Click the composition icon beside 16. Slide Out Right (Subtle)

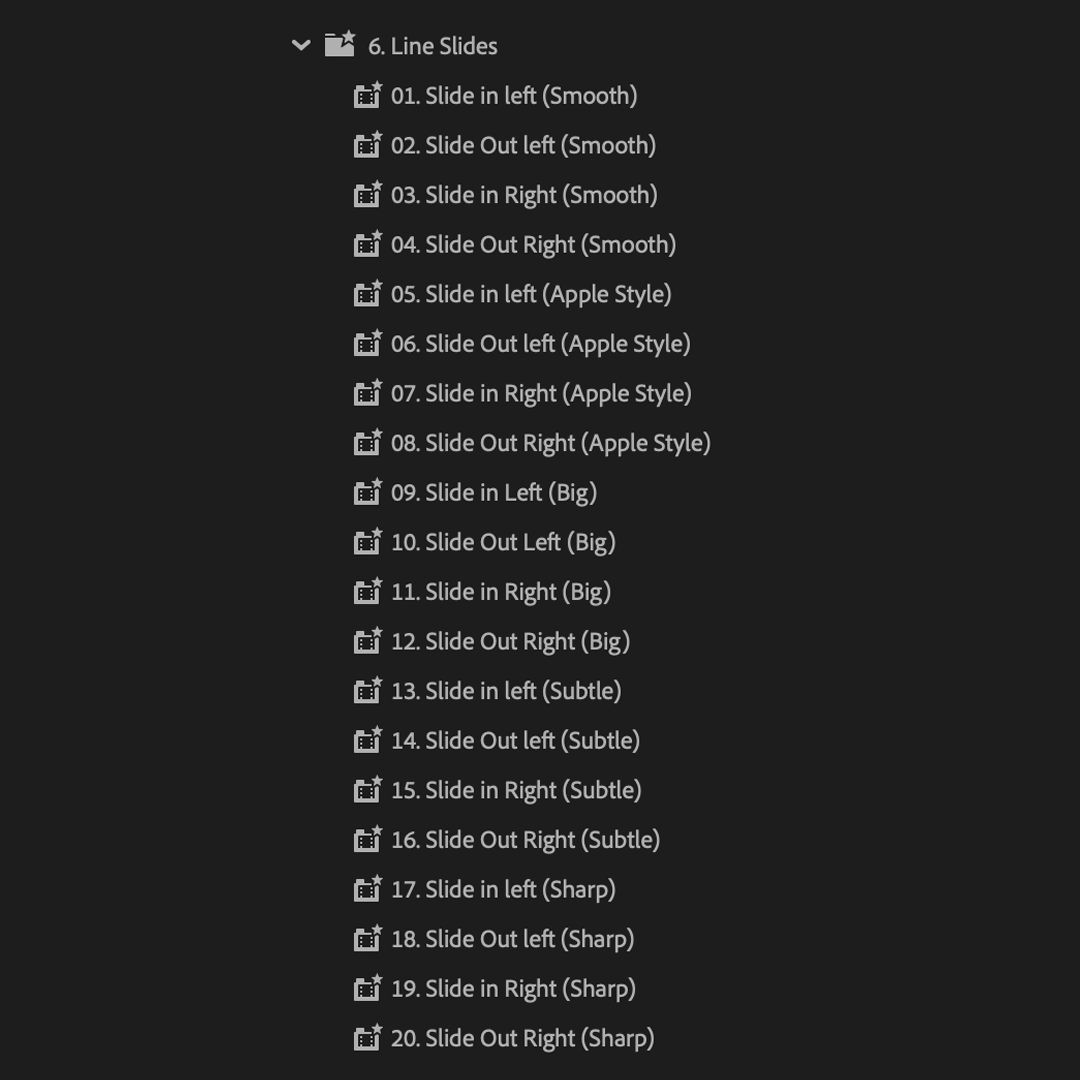368,839
